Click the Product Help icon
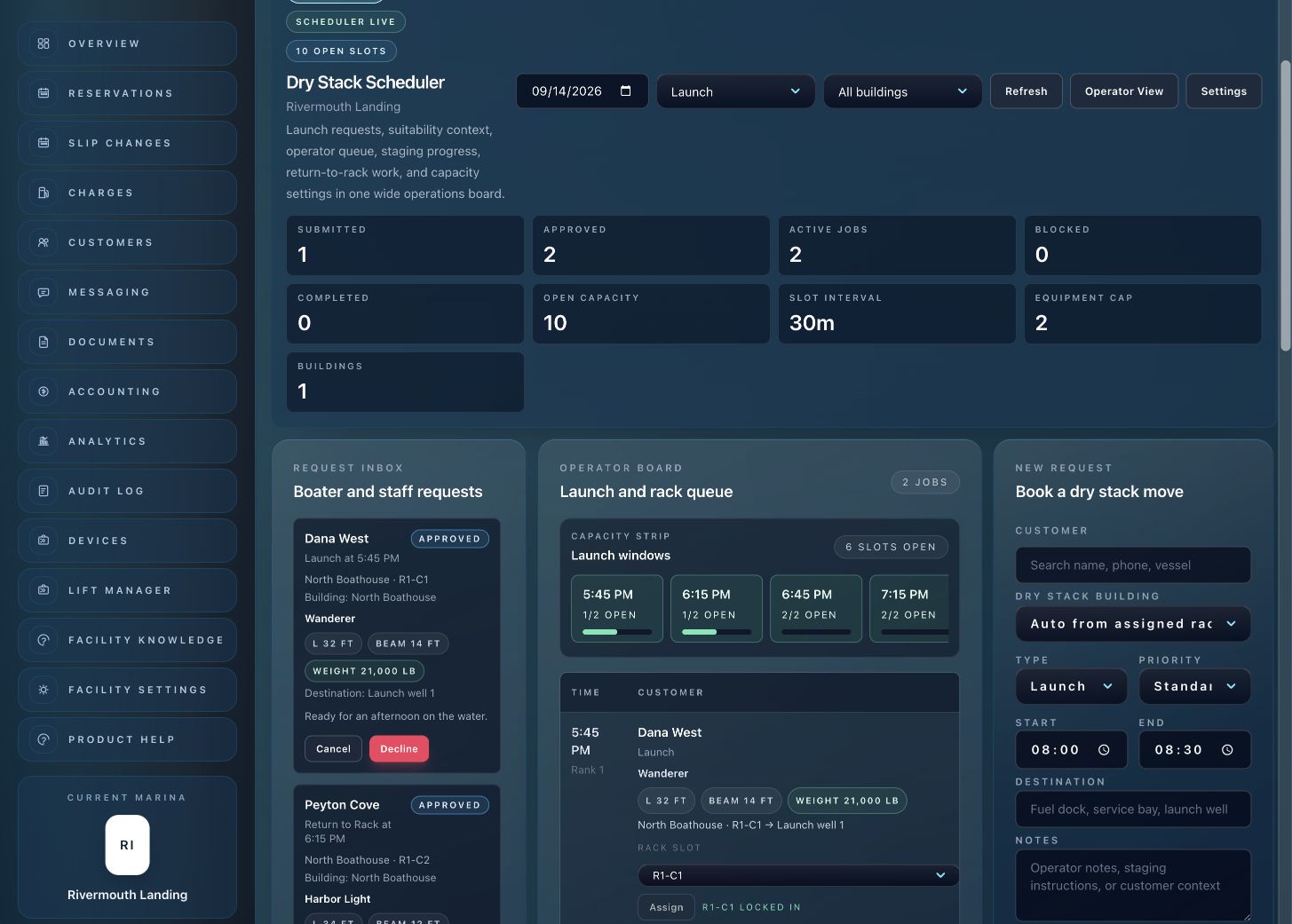The image size is (1292, 924). (44, 739)
